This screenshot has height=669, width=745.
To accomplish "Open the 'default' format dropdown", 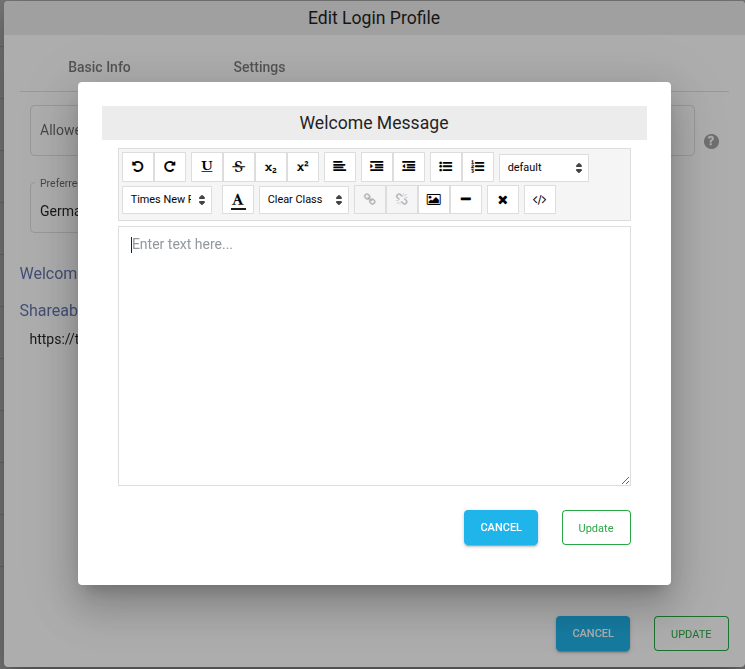I will point(544,167).
